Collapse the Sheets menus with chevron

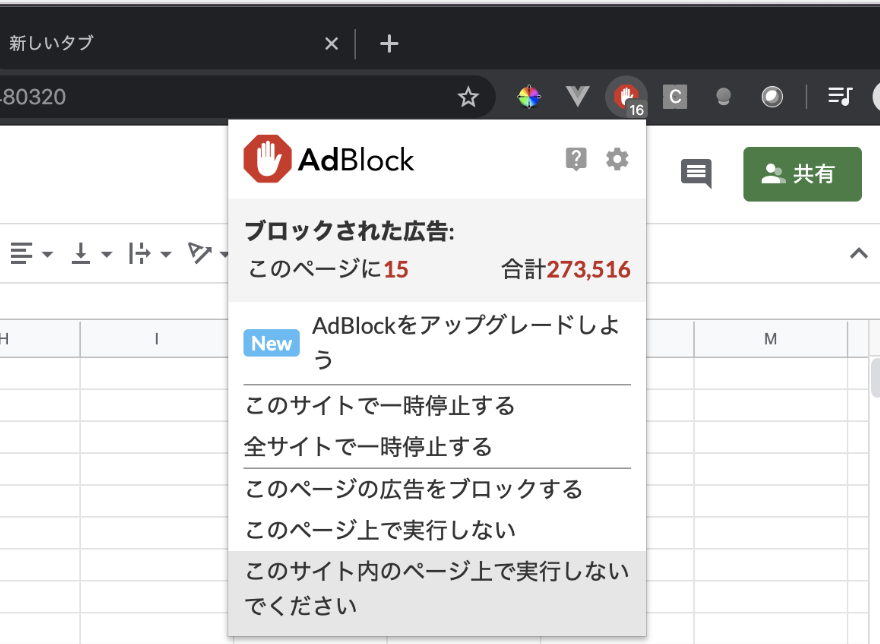tap(859, 253)
